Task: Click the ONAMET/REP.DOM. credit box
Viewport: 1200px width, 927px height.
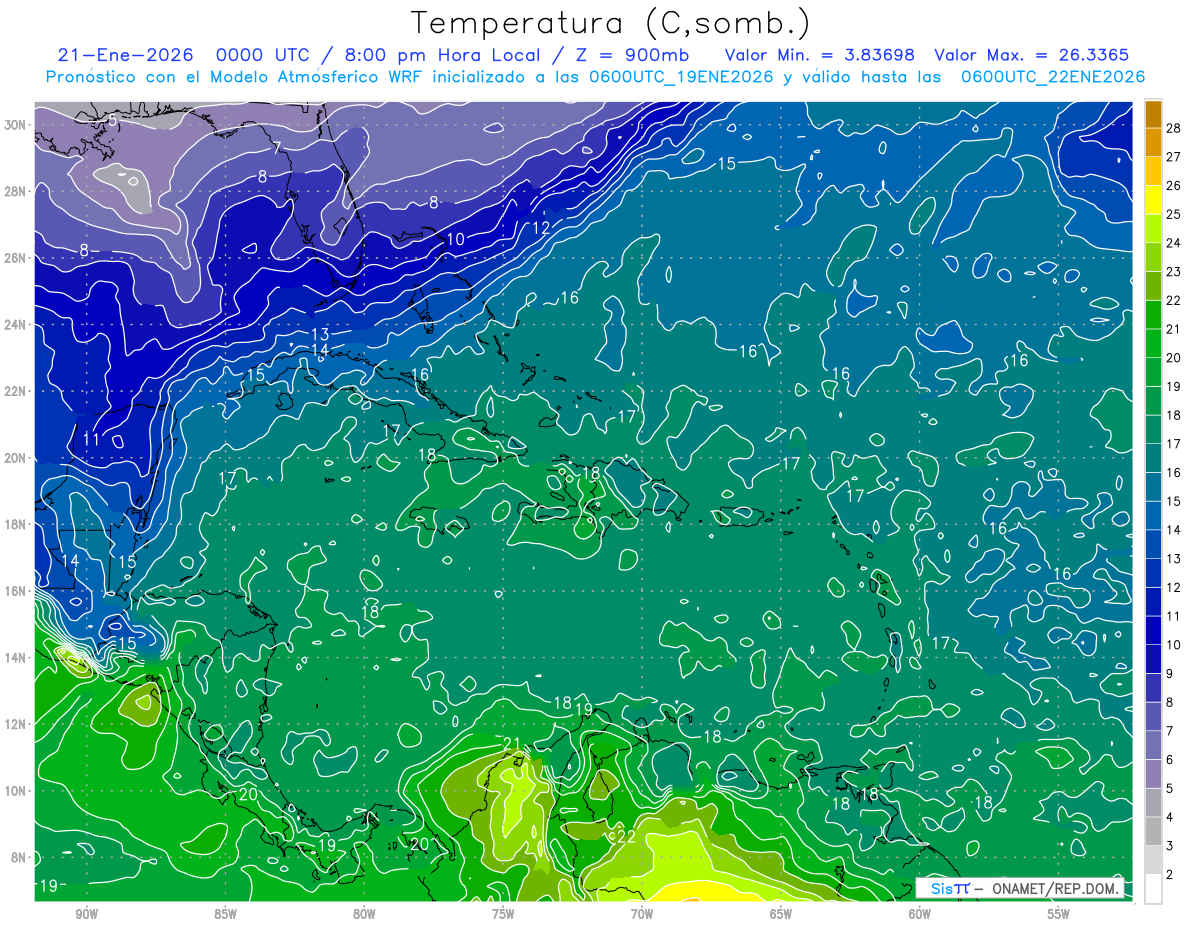Action: (x=1022, y=888)
